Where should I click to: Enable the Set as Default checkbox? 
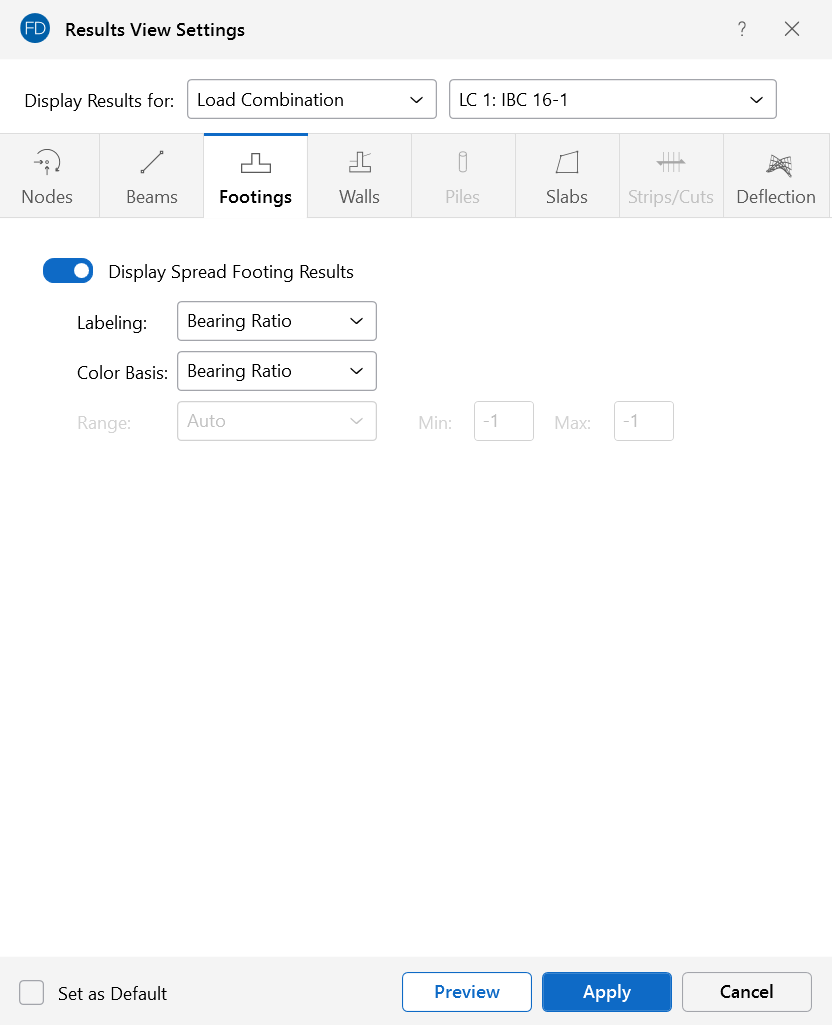[x=32, y=992]
